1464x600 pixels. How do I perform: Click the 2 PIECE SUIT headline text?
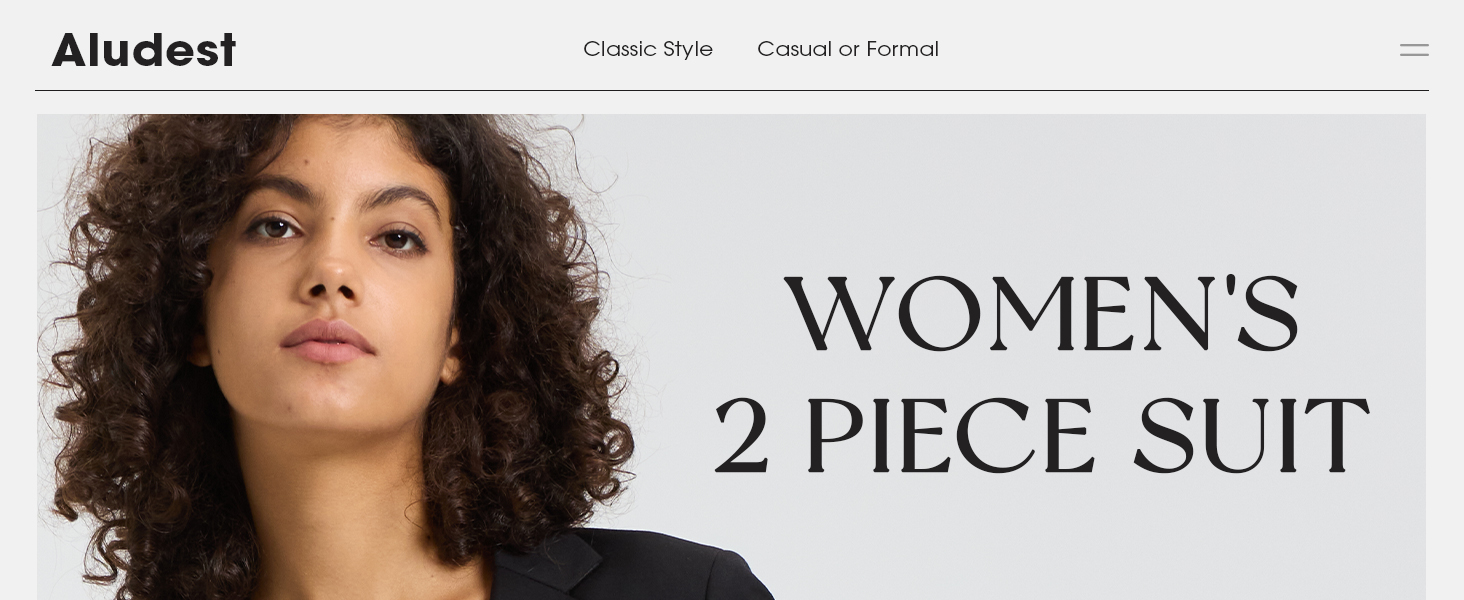pyautogui.click(x=1041, y=437)
